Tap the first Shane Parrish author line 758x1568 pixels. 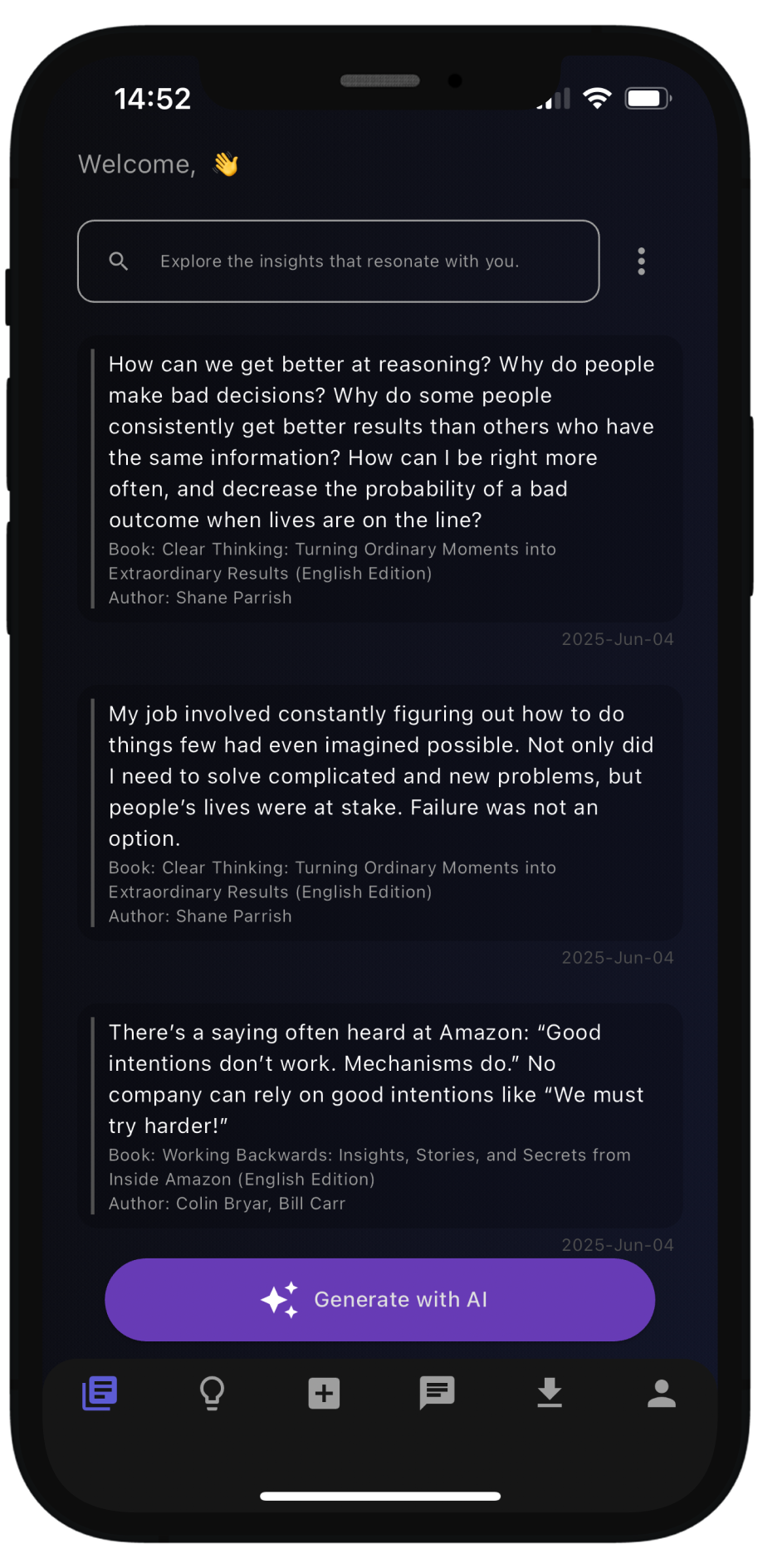click(x=200, y=598)
